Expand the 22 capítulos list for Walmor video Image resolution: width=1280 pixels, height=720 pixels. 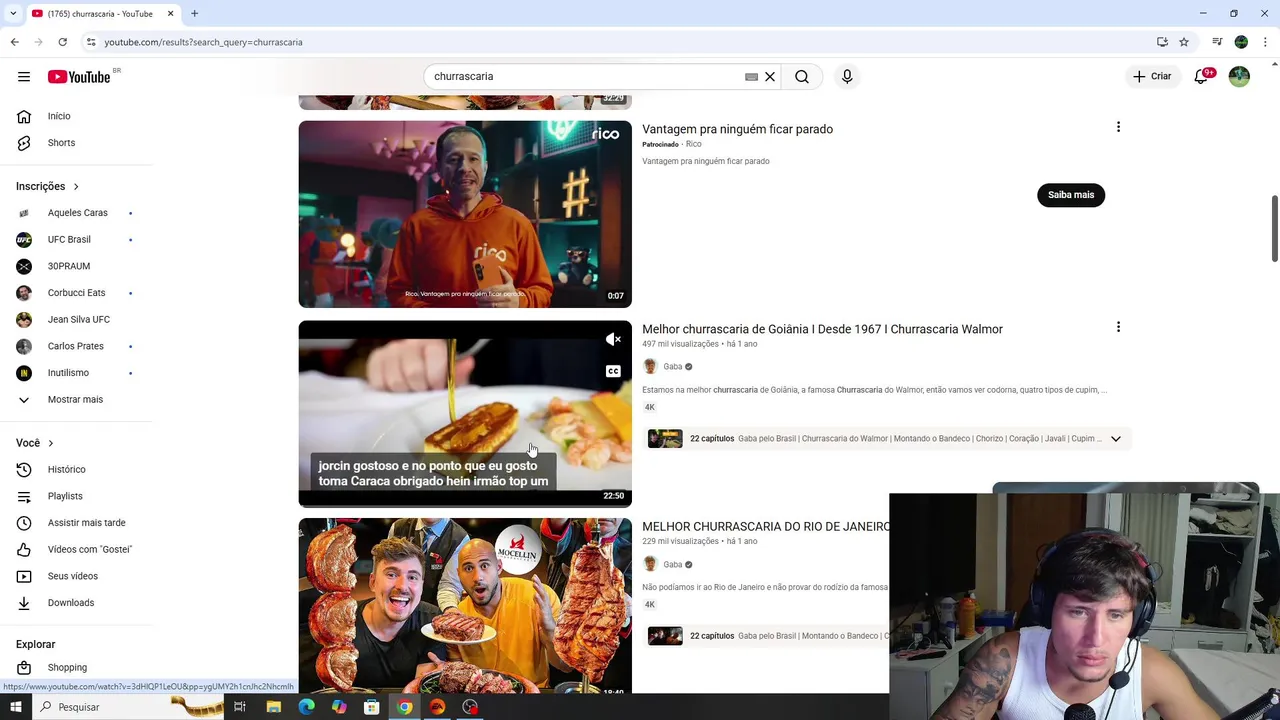[1116, 439]
